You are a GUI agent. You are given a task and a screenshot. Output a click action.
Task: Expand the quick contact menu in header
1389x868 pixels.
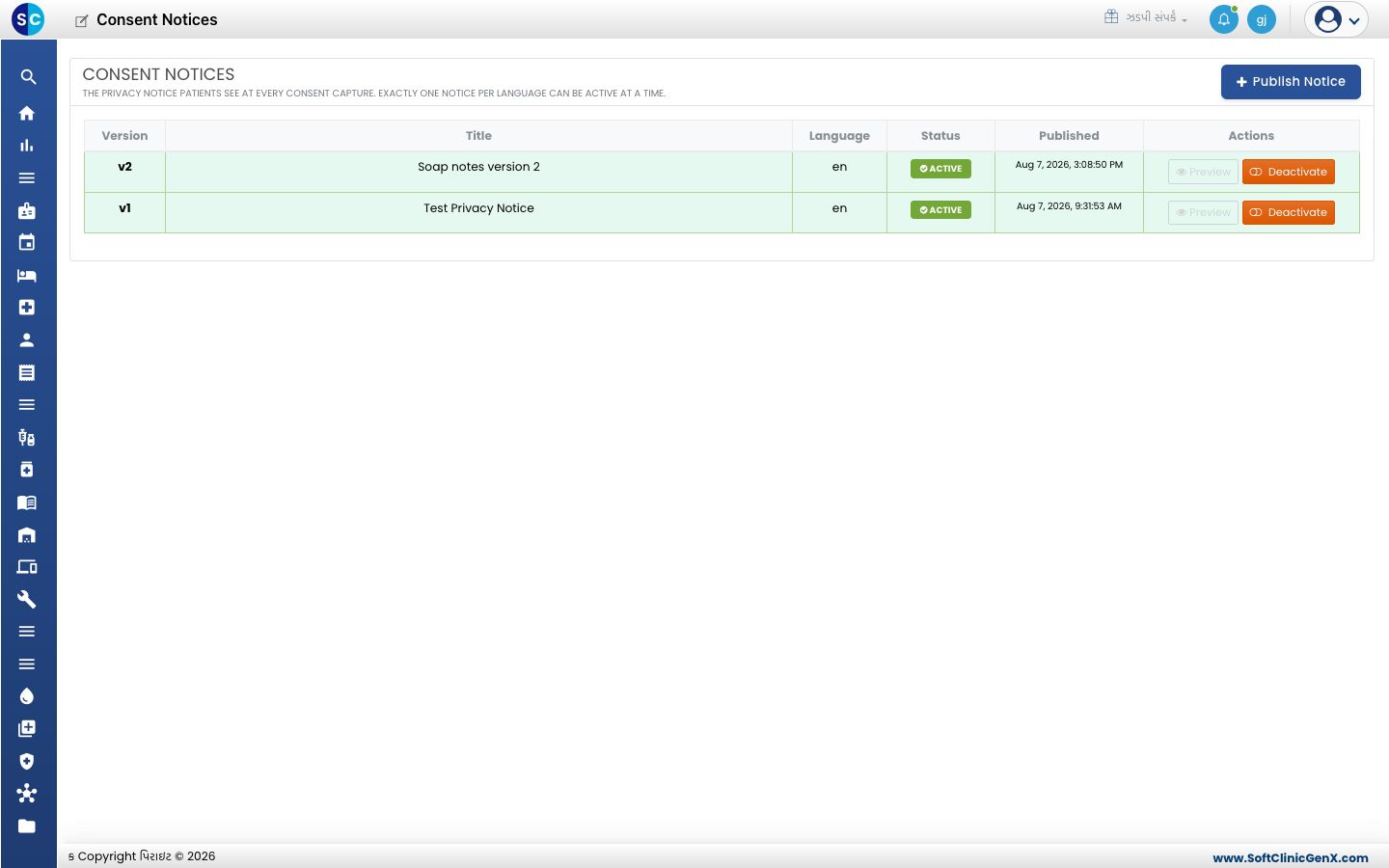[x=1146, y=17]
